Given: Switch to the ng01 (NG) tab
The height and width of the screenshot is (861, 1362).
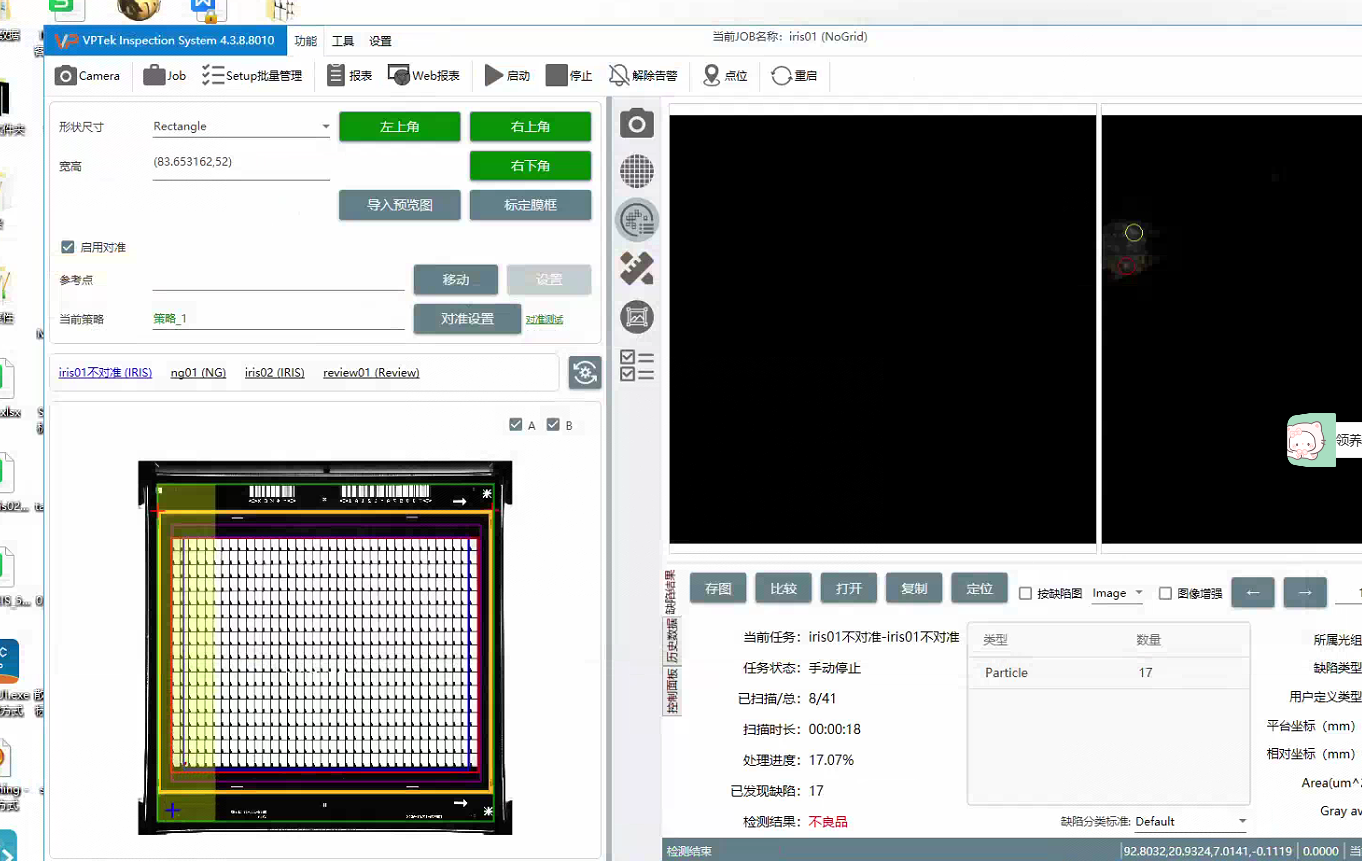Looking at the screenshot, I should coord(198,373).
